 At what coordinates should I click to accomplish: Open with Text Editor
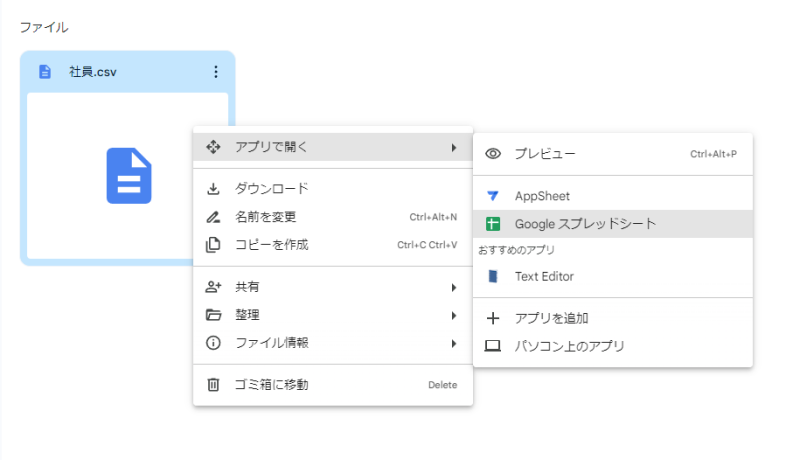[x=613, y=276]
